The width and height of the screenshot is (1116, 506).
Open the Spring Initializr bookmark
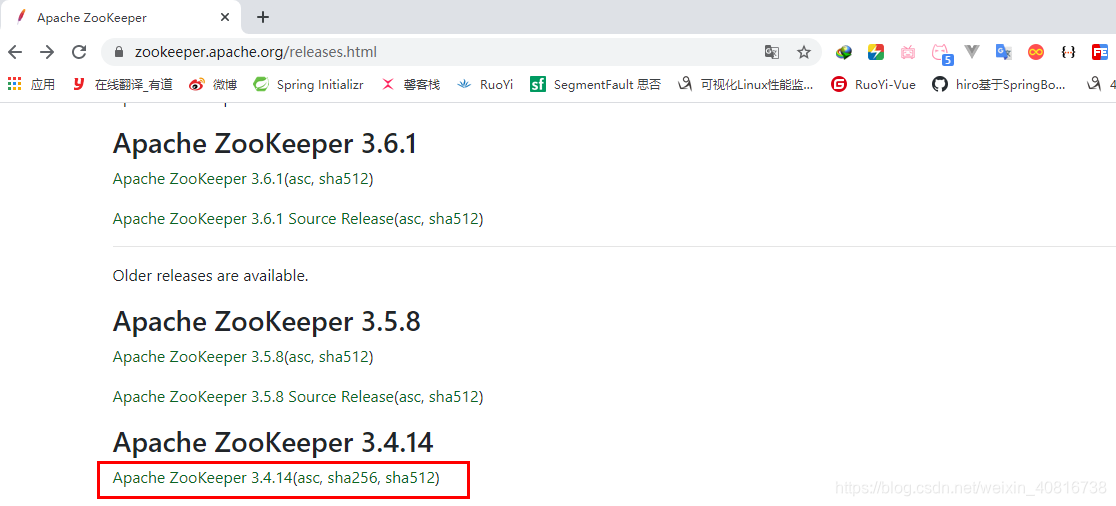pos(309,85)
